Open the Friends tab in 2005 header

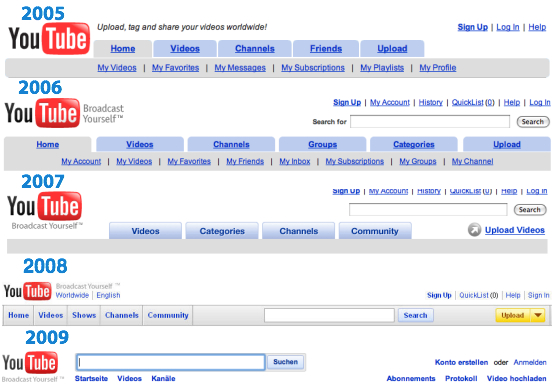(326, 49)
